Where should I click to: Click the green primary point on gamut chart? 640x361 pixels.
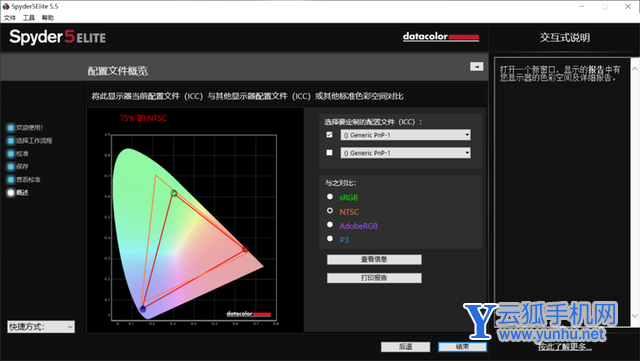(x=174, y=193)
